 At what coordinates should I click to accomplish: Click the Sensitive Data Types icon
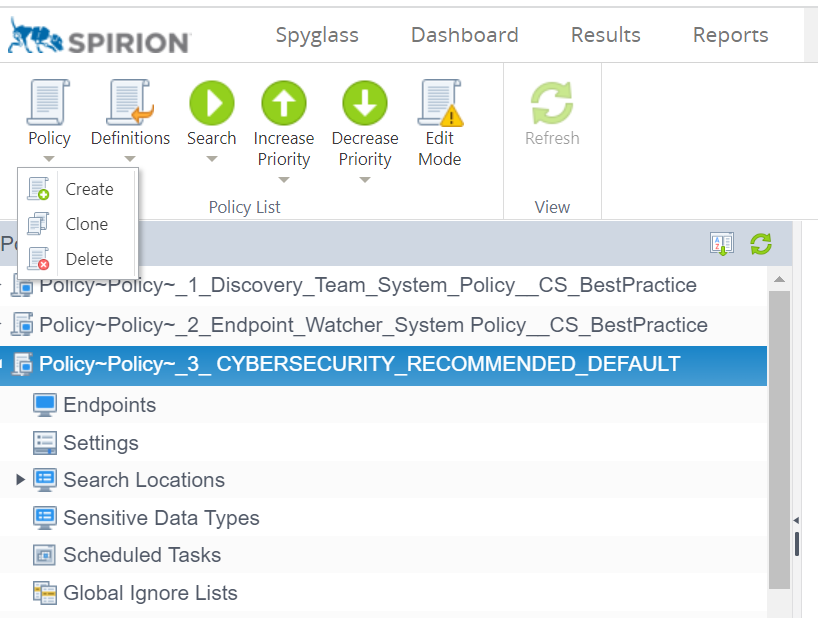tap(44, 518)
